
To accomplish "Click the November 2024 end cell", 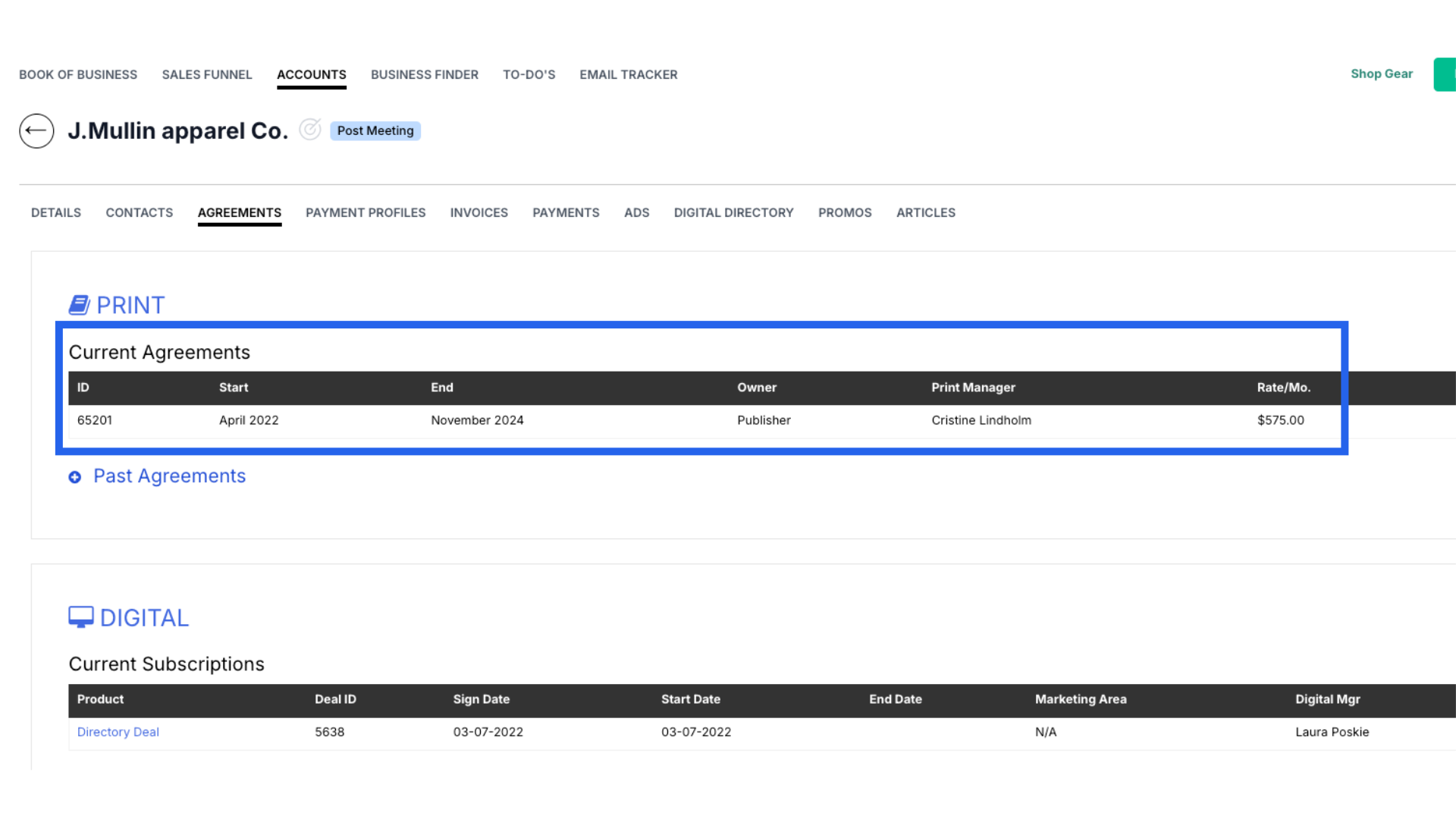I will pos(477,420).
